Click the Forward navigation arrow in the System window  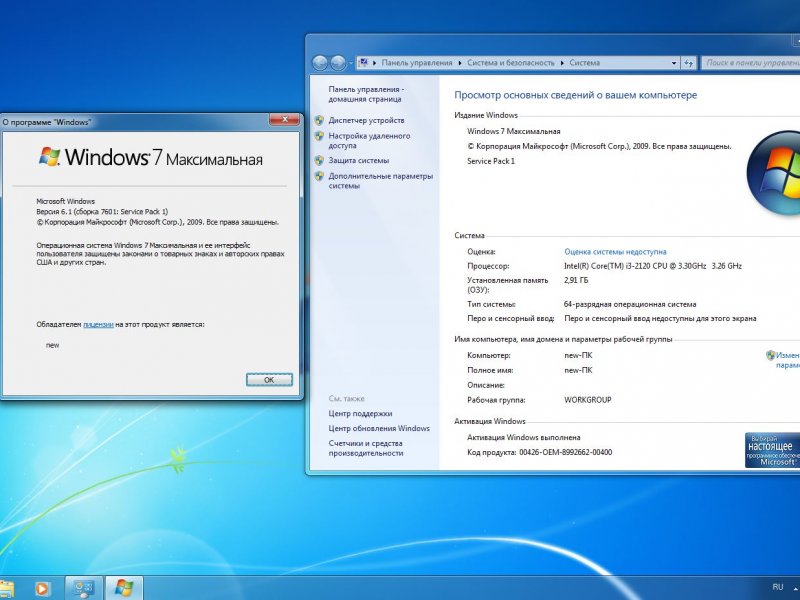point(338,63)
